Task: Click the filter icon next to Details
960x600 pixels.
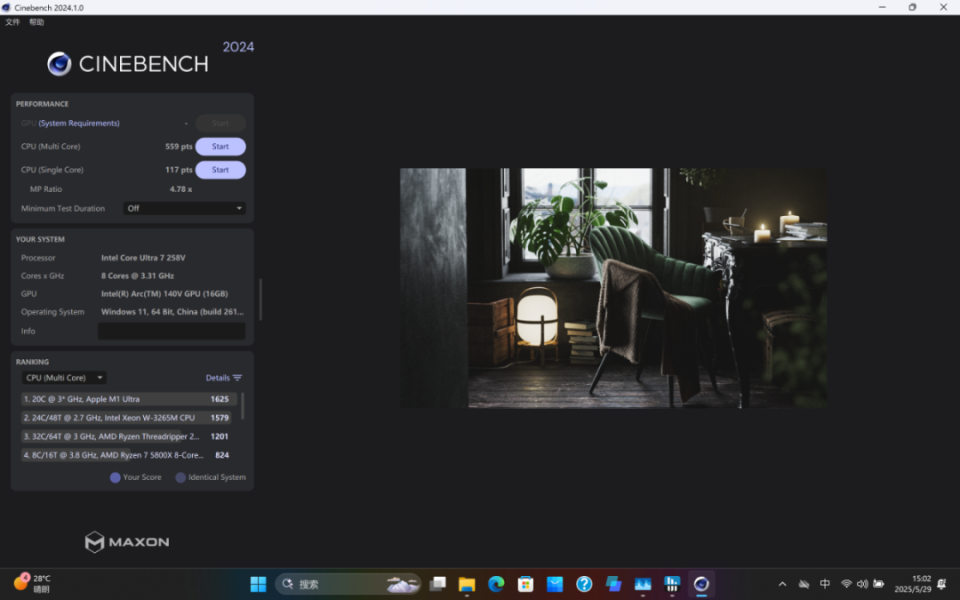Action: 238,378
